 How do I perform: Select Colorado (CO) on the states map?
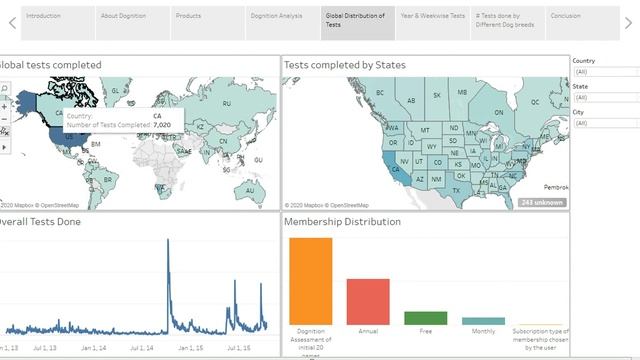(x=438, y=162)
